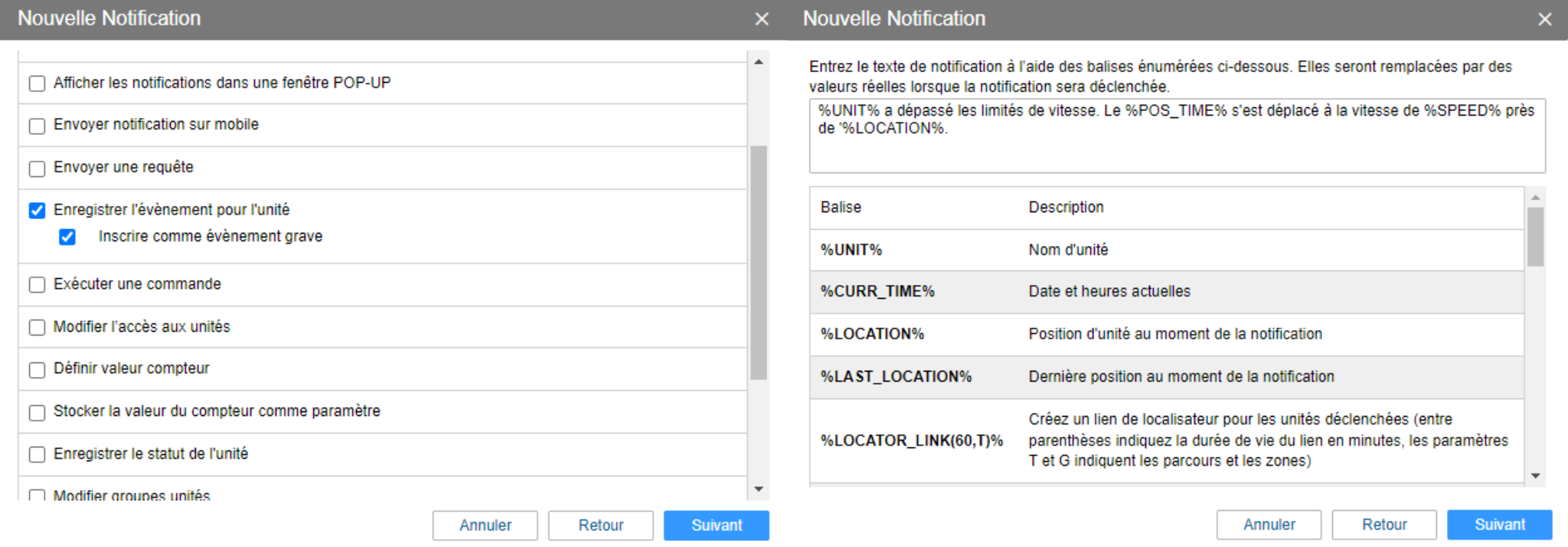
Task: Click Annuler in the left dialog
Action: 485,526
